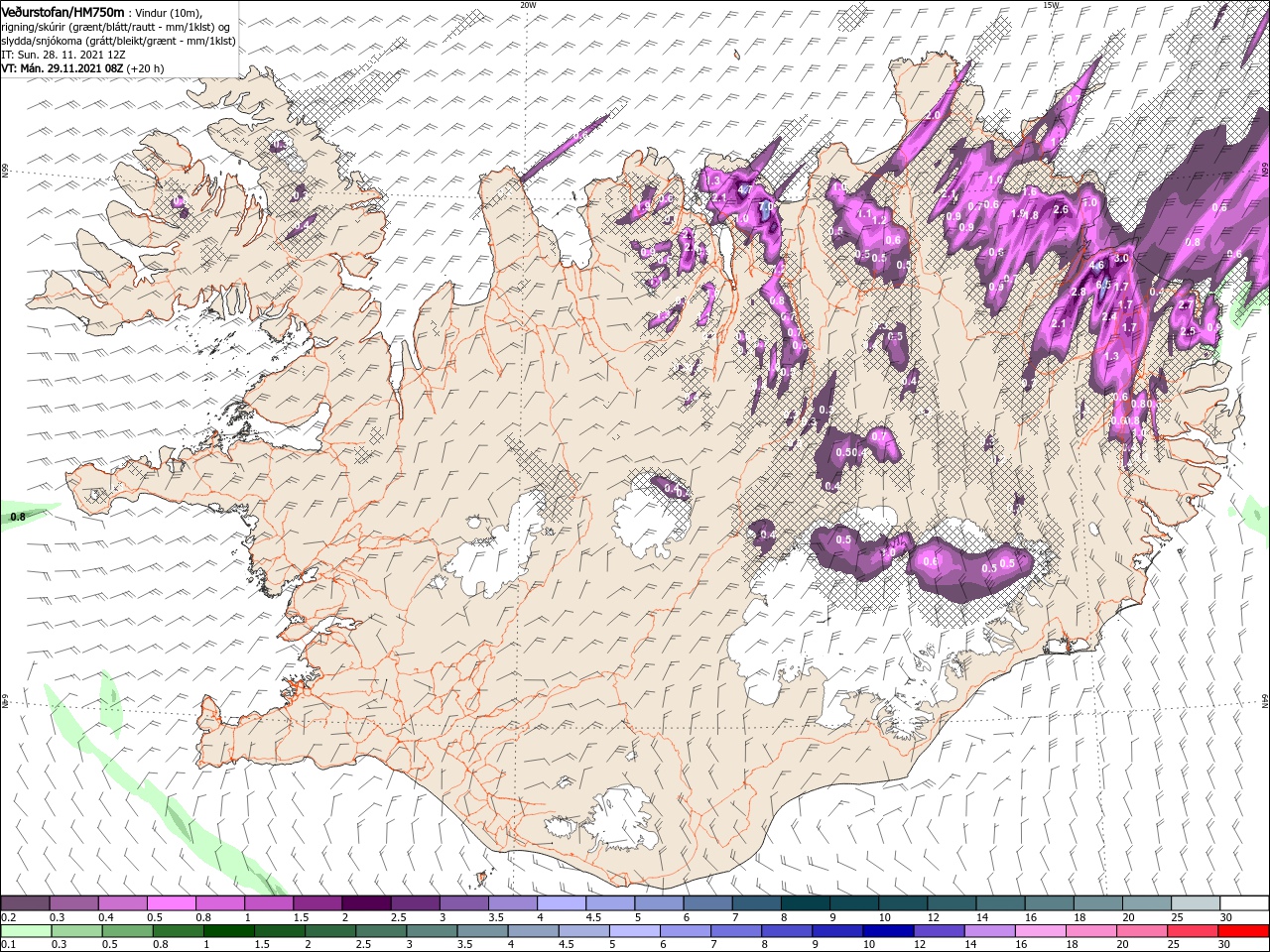Click the '1.5' label in rain legend row
Image resolution: width=1270 pixels, height=952 pixels.
262,944
